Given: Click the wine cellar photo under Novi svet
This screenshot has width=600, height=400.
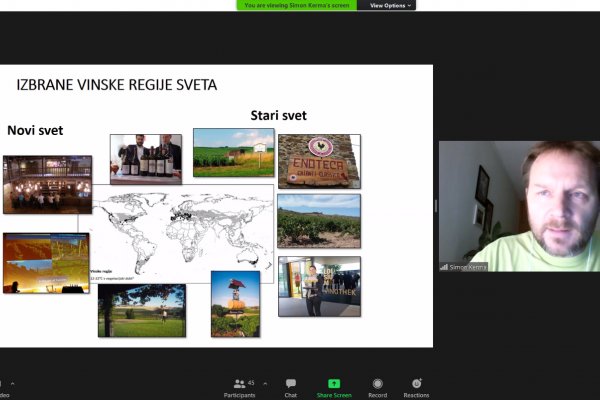Looking at the screenshot, I should coord(47,184).
